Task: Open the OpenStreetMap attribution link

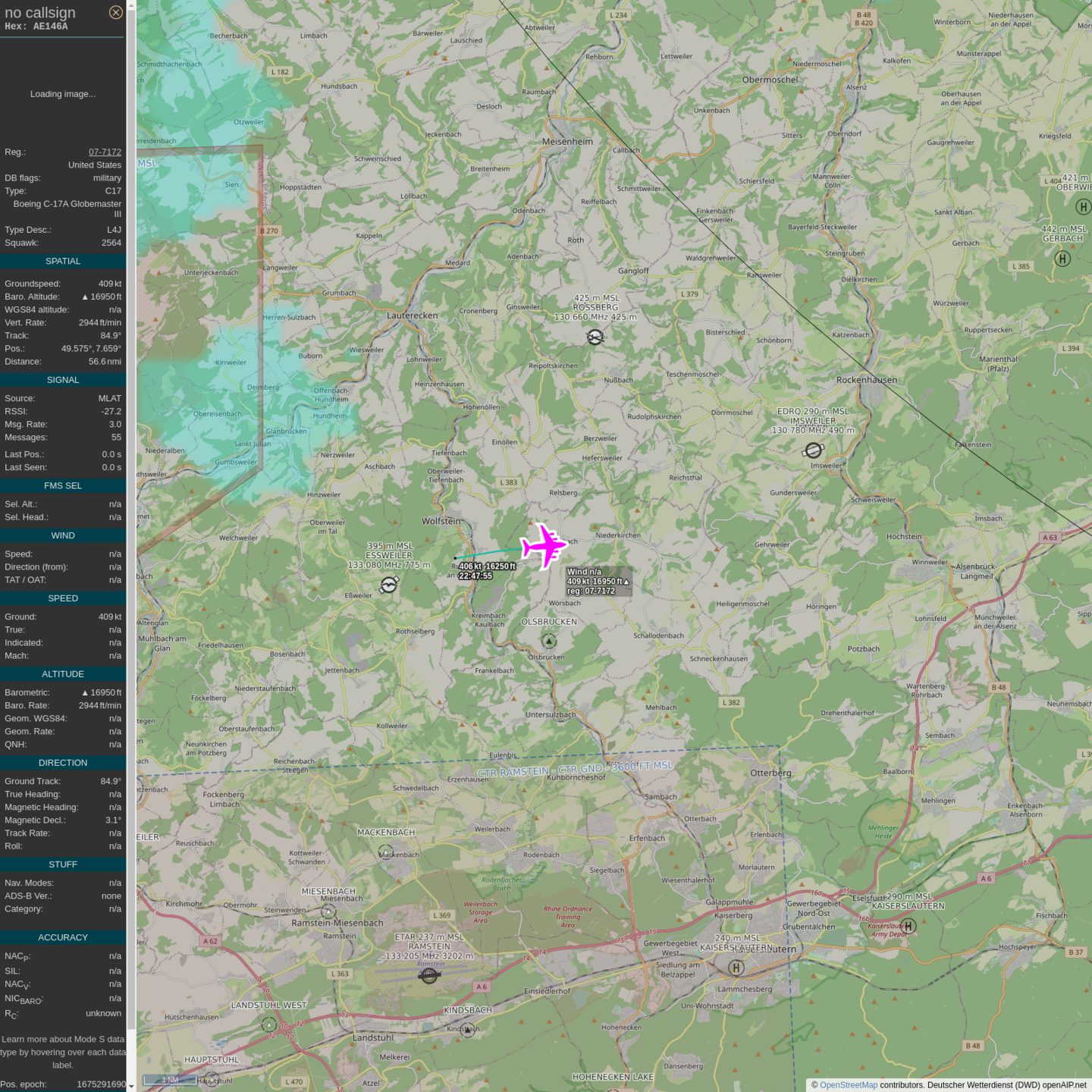Action: [x=848, y=1085]
